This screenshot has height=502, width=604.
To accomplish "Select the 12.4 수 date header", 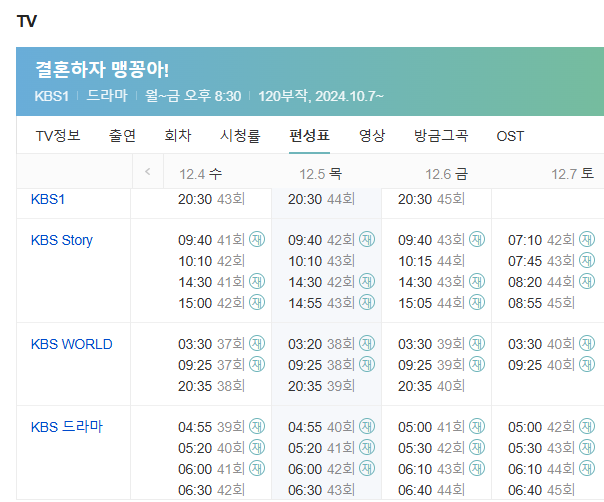I will [201, 174].
